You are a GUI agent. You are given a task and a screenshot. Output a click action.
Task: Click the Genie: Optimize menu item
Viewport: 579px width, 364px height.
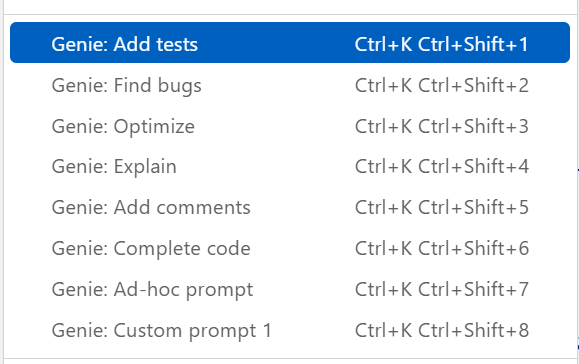tap(290, 126)
